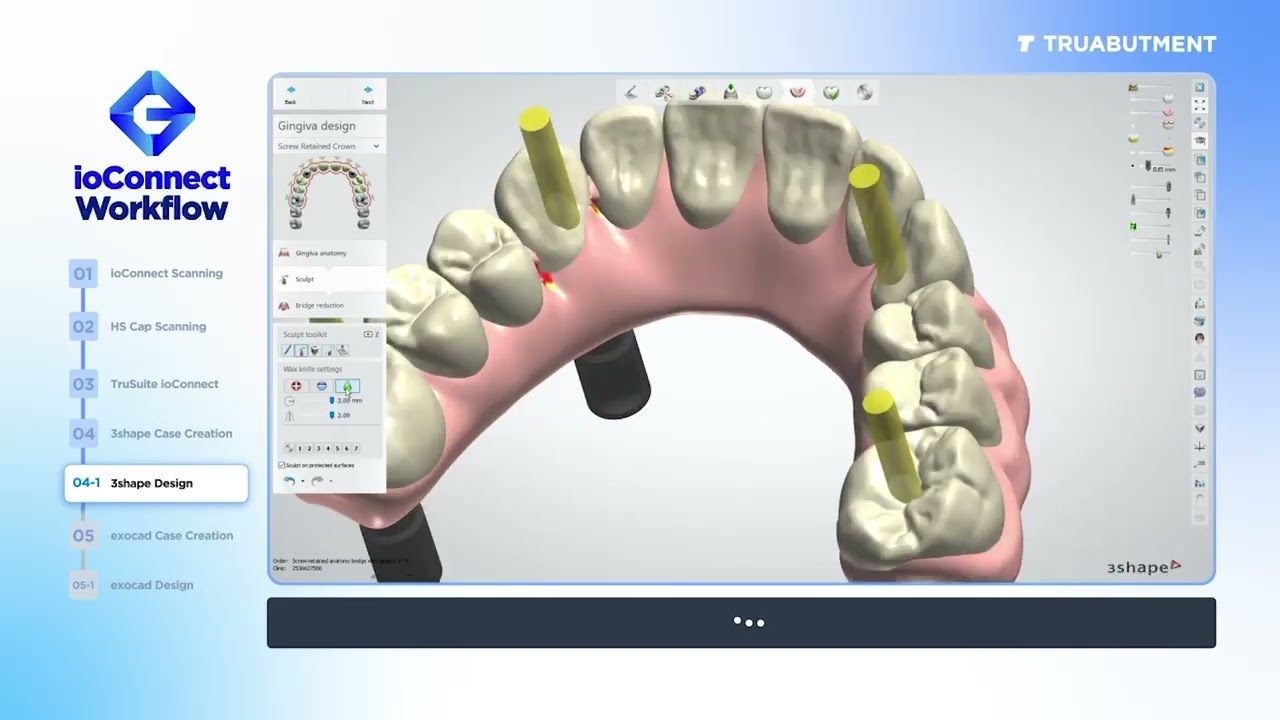Choose the green wax knife mode

[x=347, y=386]
